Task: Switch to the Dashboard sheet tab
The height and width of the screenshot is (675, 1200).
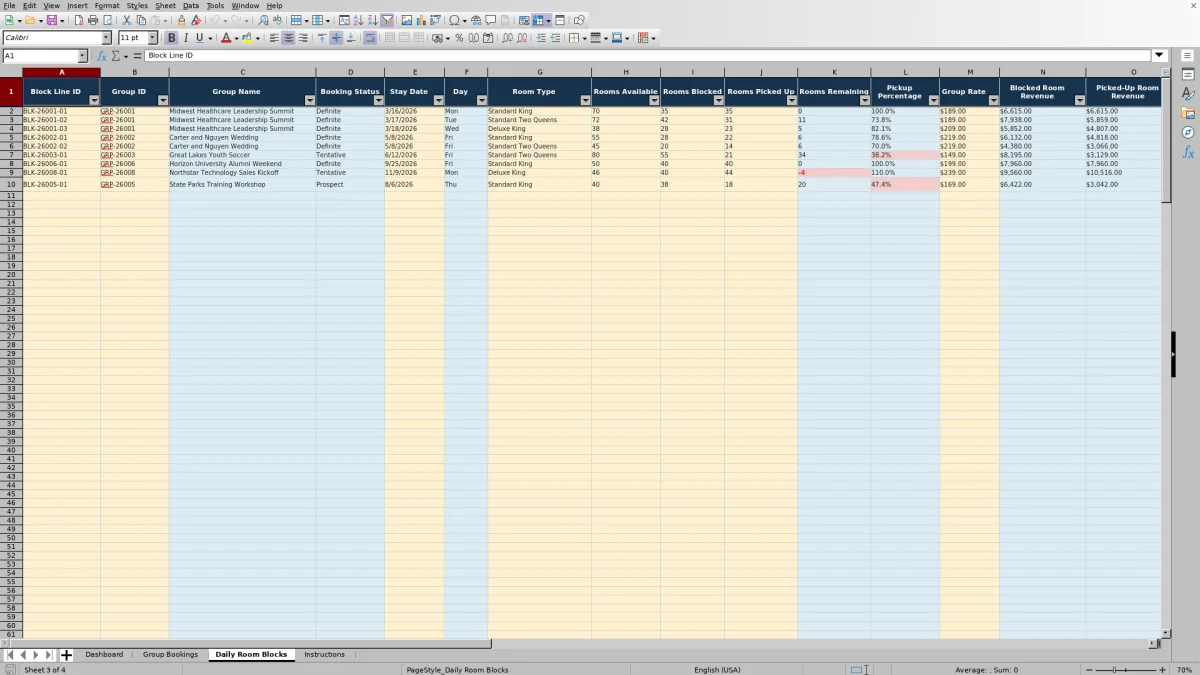Action: (104, 655)
